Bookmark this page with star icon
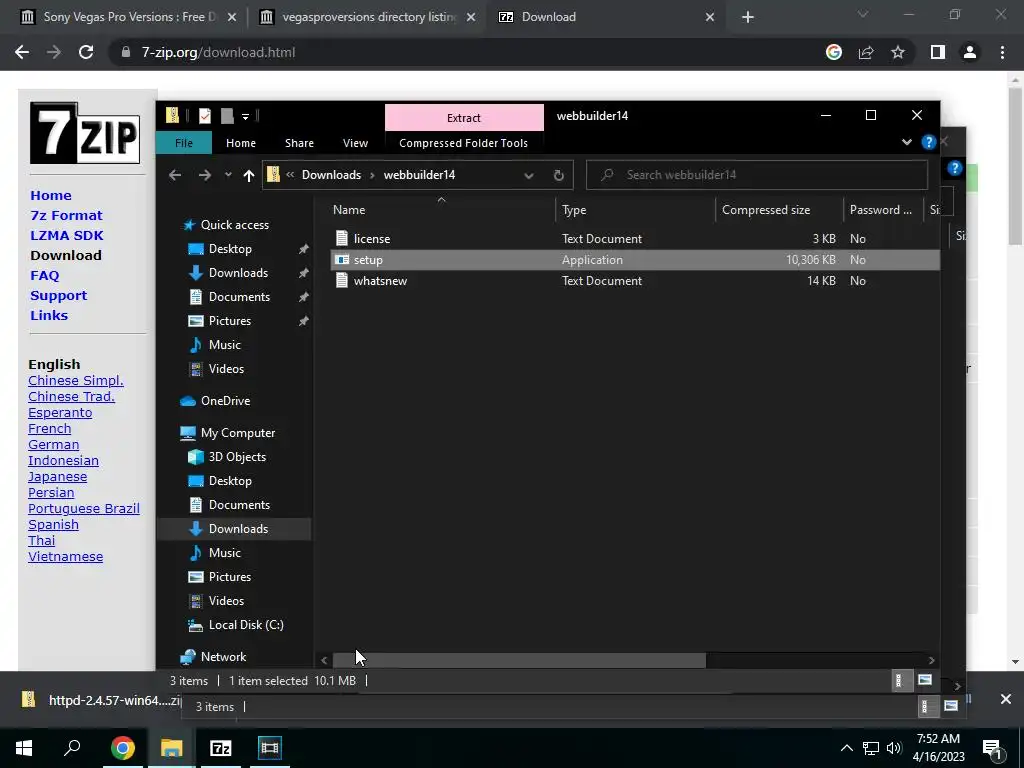1024x768 pixels. coord(898,52)
